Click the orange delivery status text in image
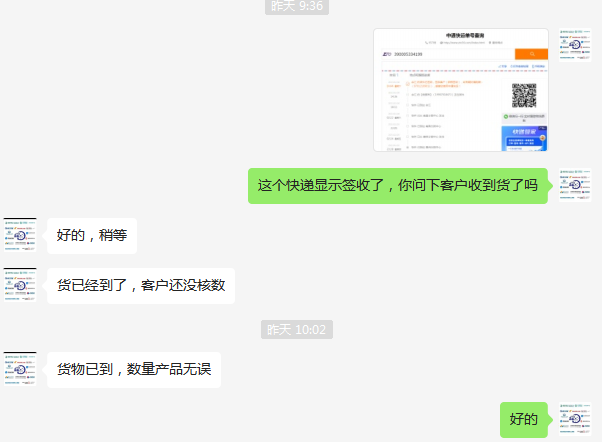This screenshot has height=442, width=602. (446, 84)
